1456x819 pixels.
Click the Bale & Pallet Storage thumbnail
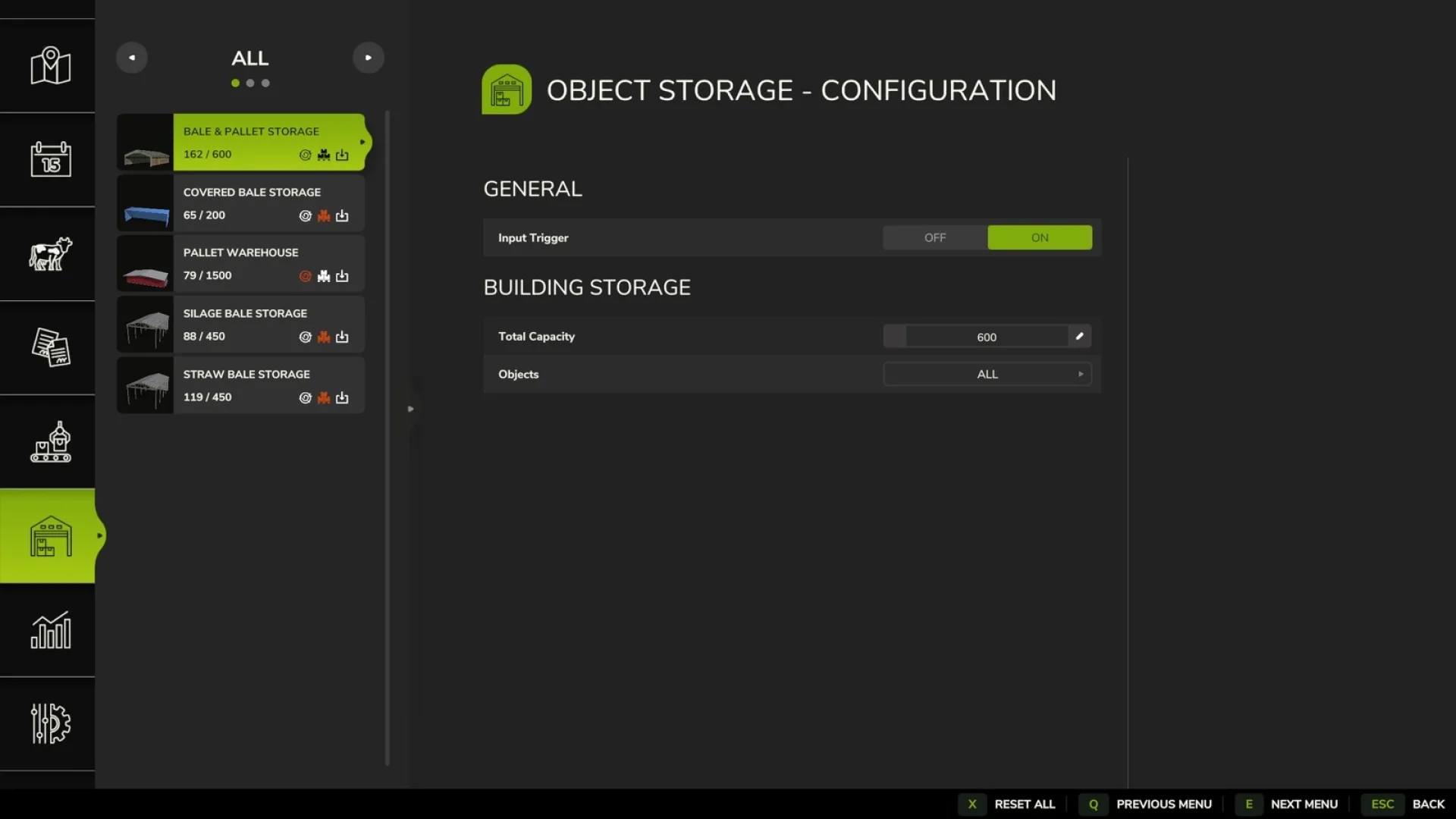pyautogui.click(x=145, y=142)
